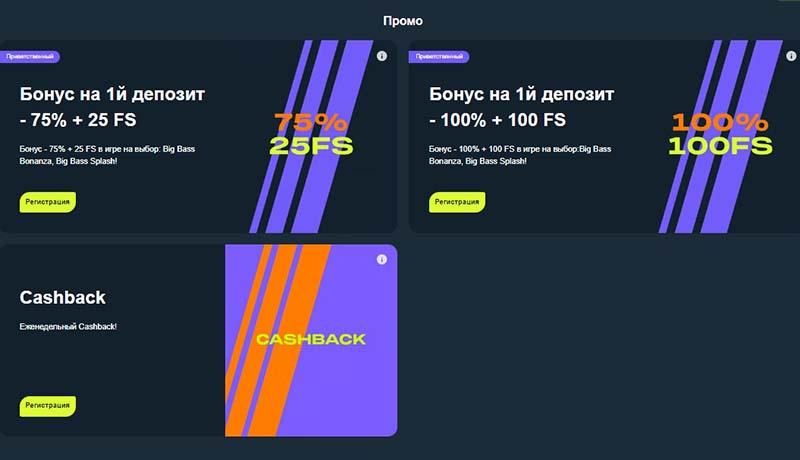Click Регистрация button under 75% + 25 FS bonus

tap(47, 202)
